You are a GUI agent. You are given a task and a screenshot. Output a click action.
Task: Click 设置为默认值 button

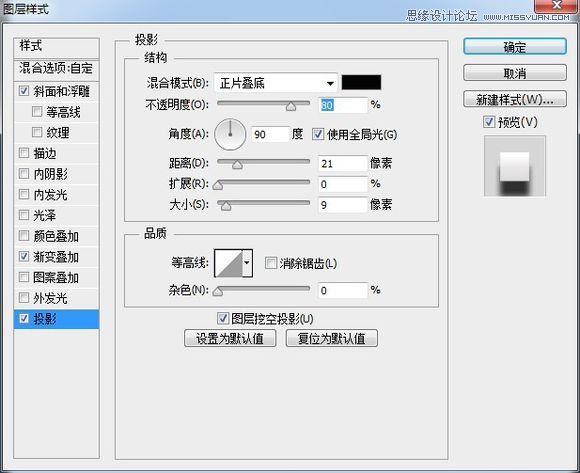pyautogui.click(x=230, y=338)
